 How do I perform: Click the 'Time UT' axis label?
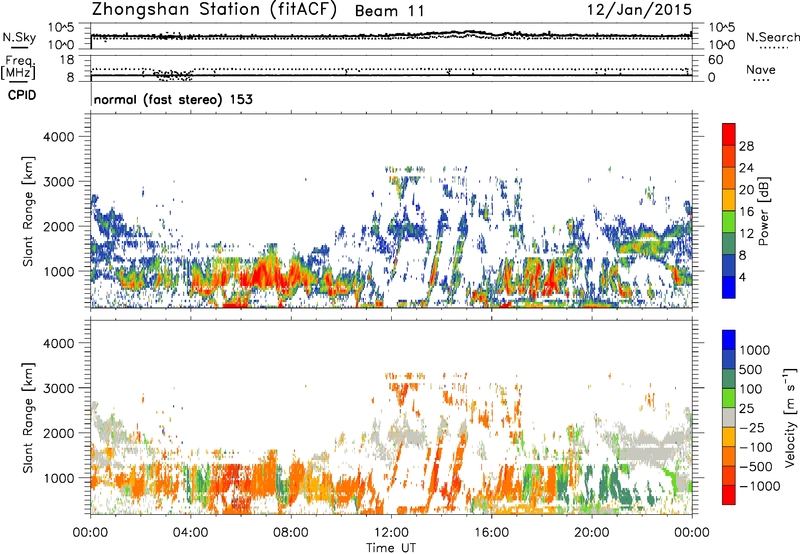point(391,548)
